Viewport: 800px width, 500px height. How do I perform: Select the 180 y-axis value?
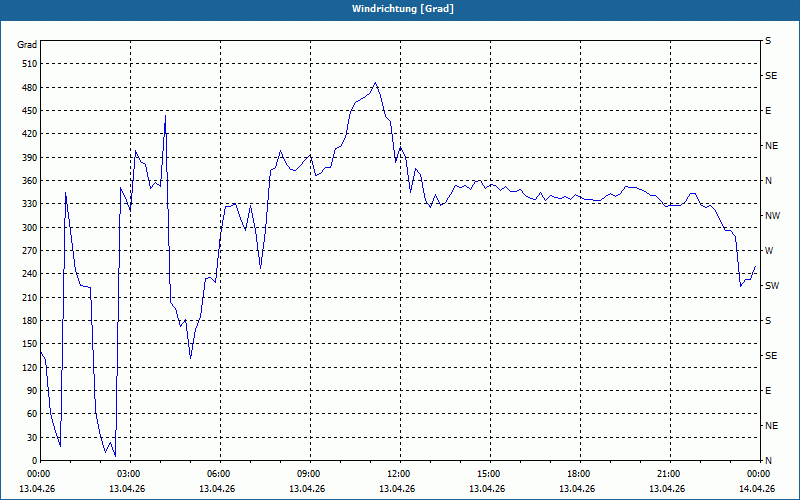coord(30,321)
